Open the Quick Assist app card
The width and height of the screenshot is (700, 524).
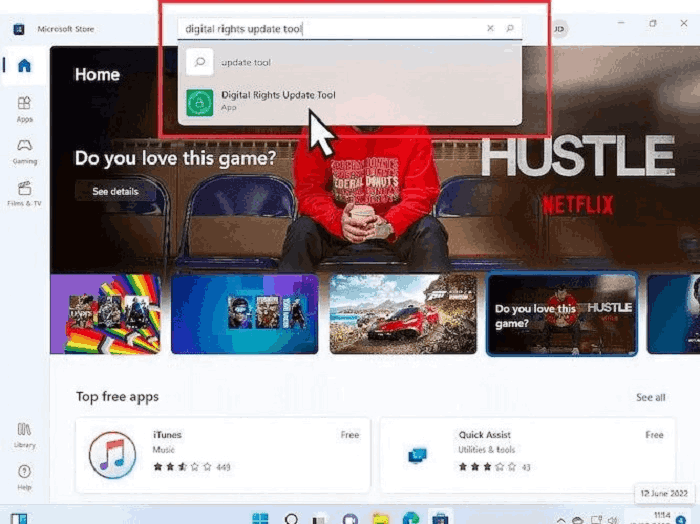[528, 455]
